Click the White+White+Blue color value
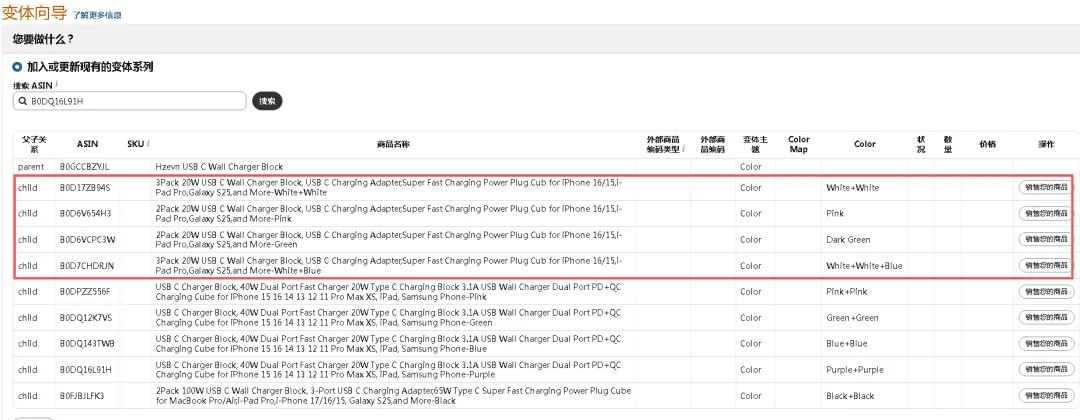Viewport: 1080px width, 420px height. tap(864, 266)
